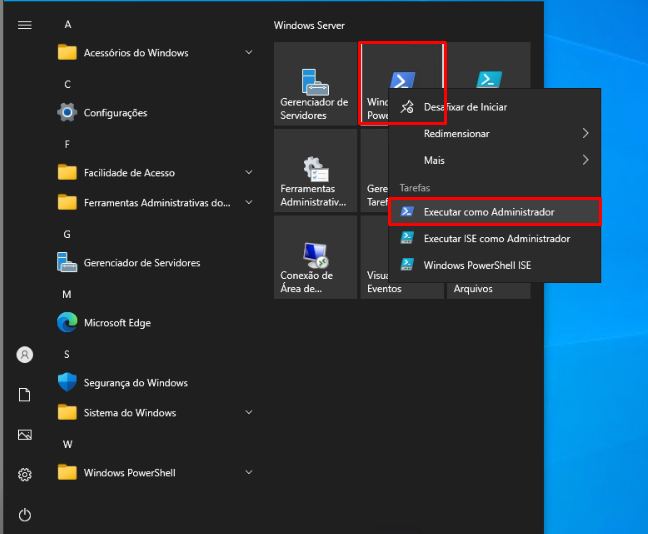Open the Gerenciador de Servidores tile
Screen dimensions: 648x534
[315, 85]
